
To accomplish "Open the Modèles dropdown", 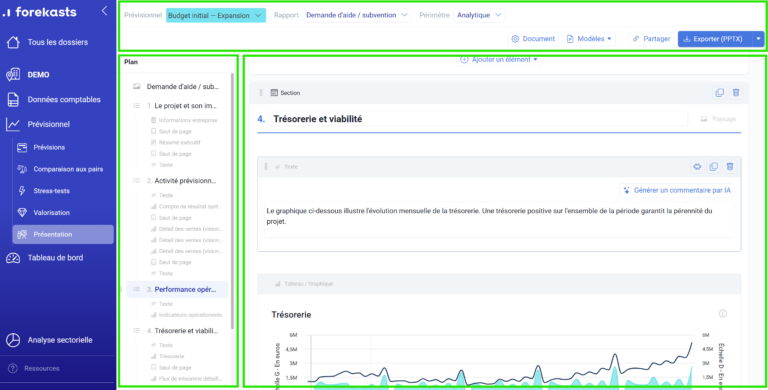I will coord(589,39).
